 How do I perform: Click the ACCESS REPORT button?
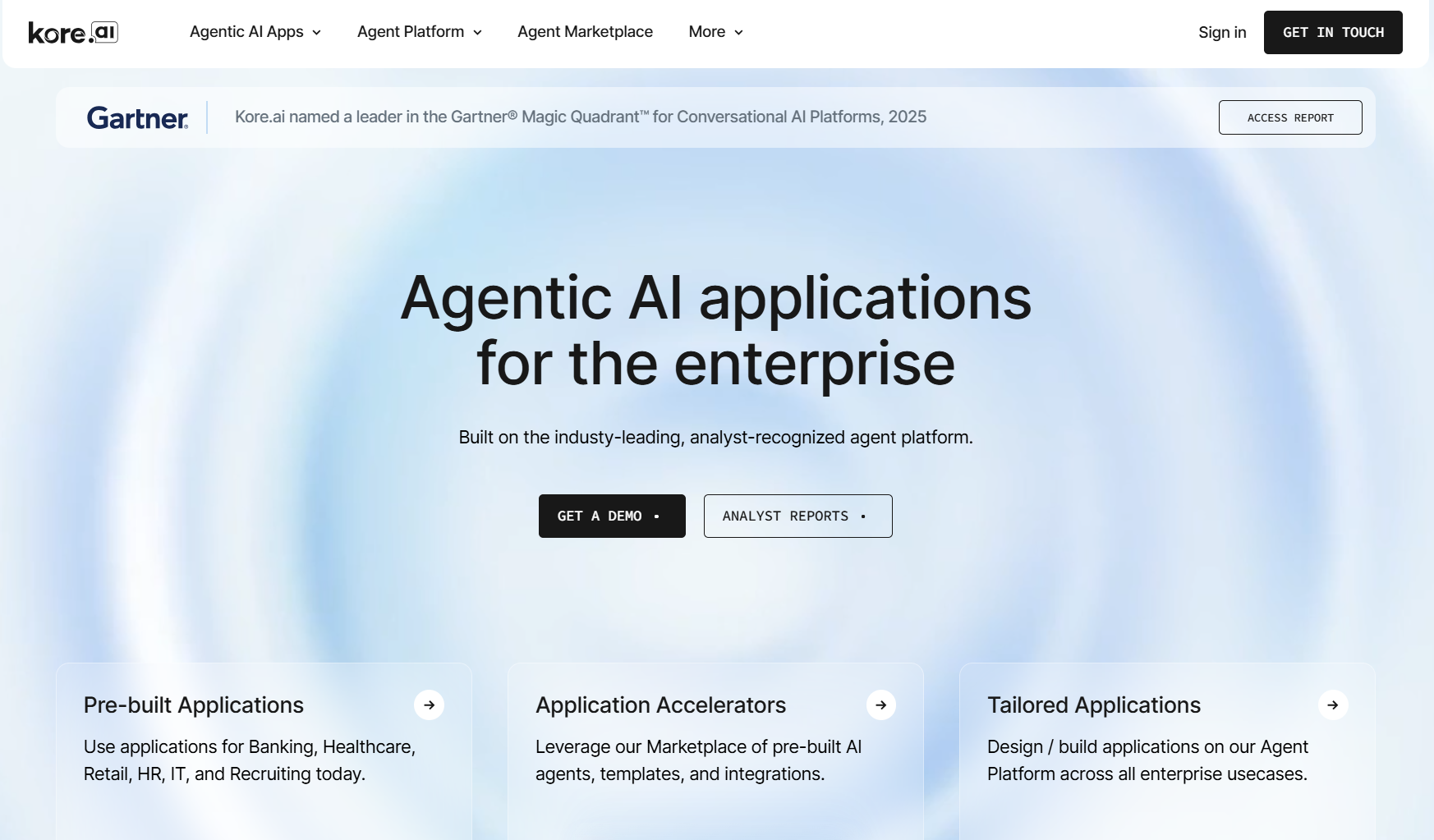point(1290,117)
